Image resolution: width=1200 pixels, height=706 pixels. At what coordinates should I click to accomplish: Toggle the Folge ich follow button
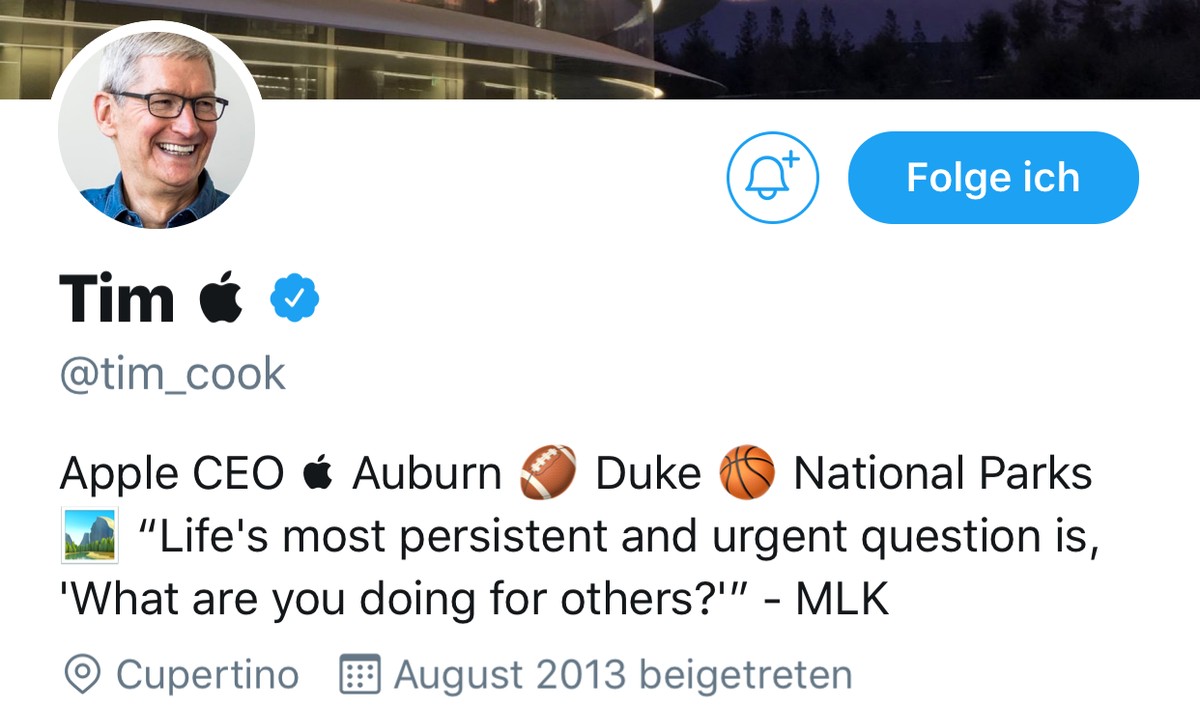tap(993, 178)
